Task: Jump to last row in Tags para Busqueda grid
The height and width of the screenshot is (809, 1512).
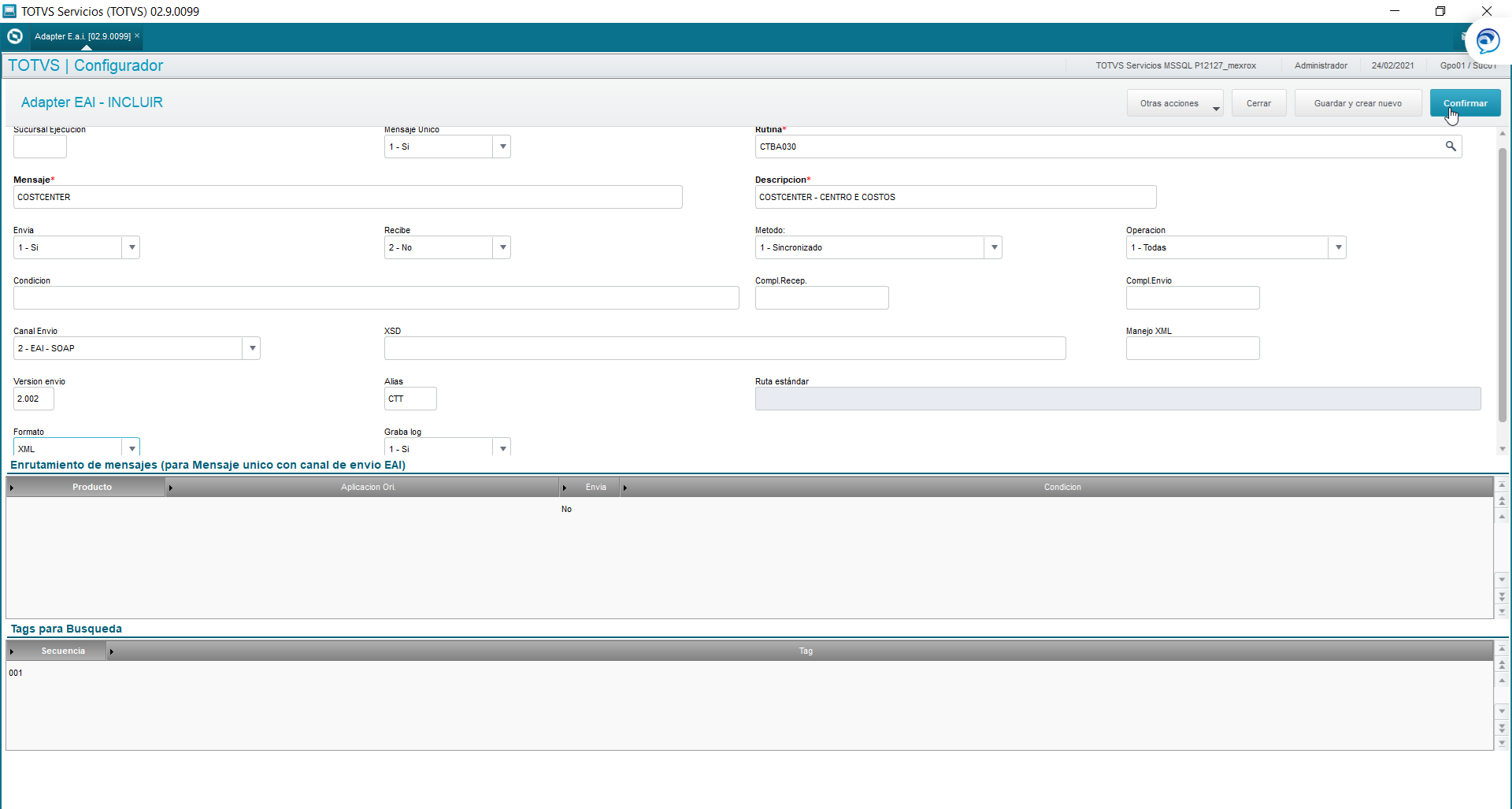Action: 1502,743
